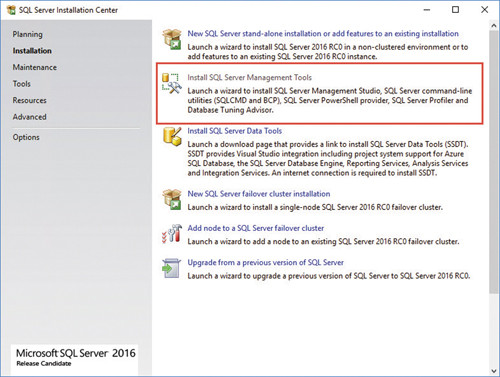This screenshot has height=377, width=500.
Task: Launch new SQL Server stand-alone installation link
Action: tap(323, 34)
